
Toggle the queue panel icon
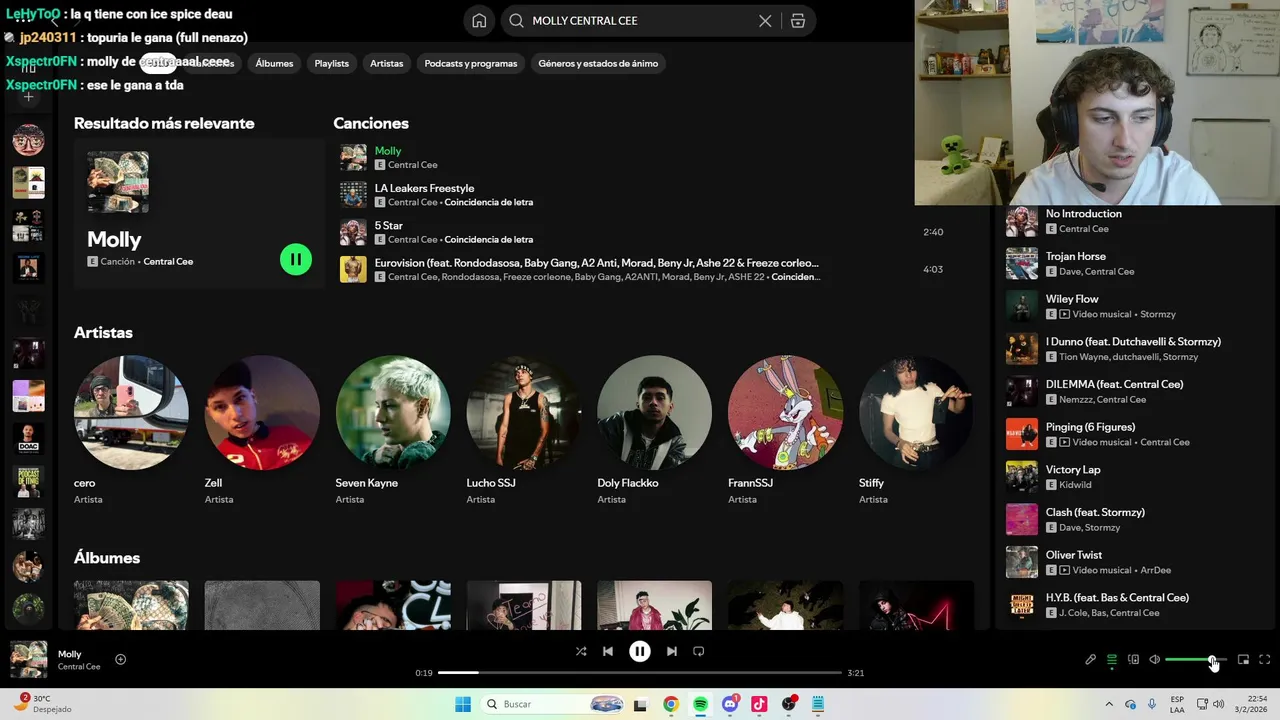[1112, 660]
